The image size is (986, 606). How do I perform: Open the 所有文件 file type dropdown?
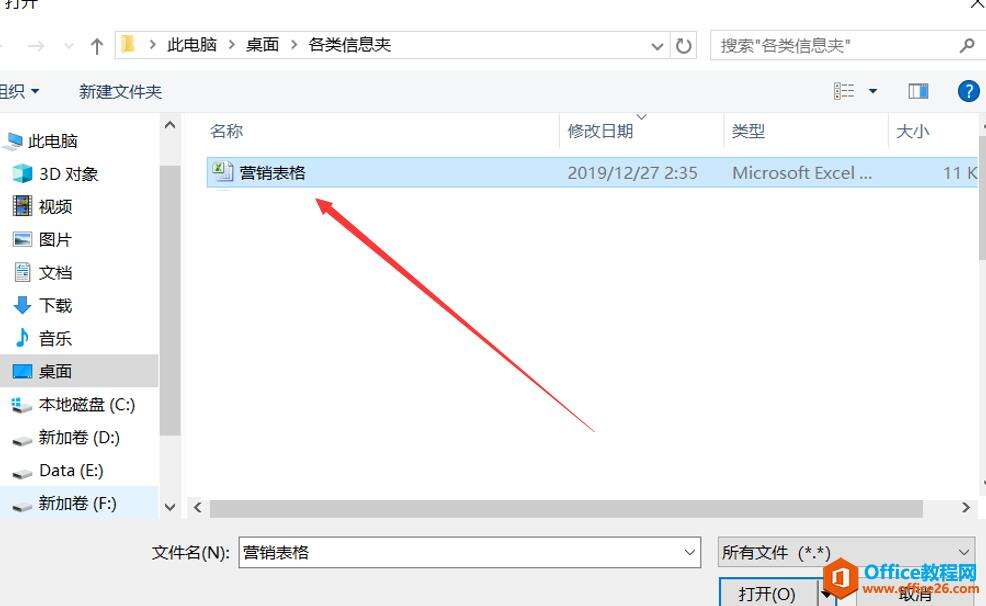point(846,552)
